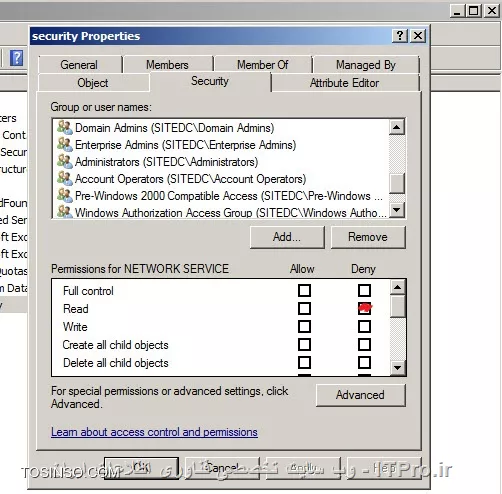Select Administrators (SITEDC\Administrators) entry
Viewport: 502px width, 494px height.
click(158, 162)
